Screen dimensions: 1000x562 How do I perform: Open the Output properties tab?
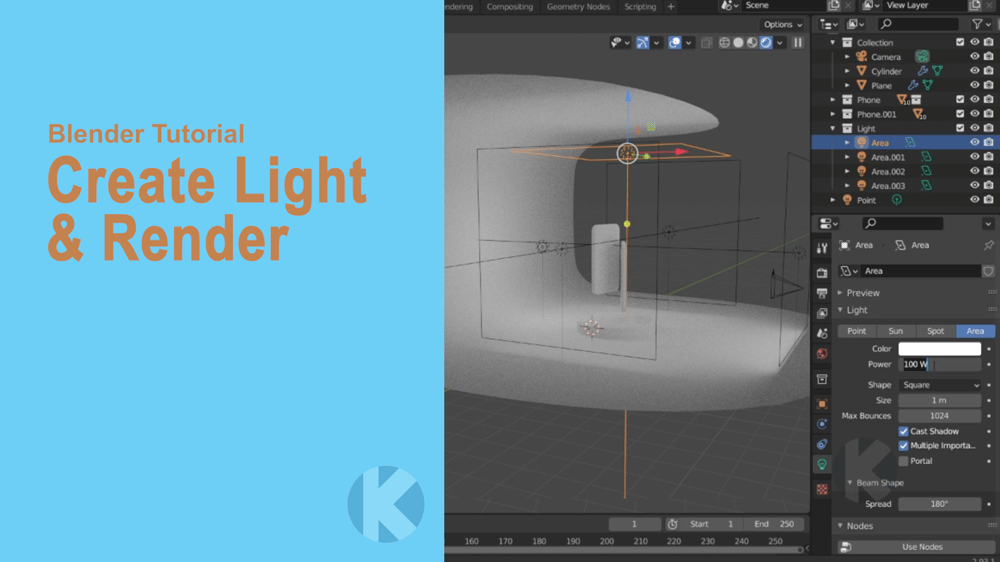[822, 293]
